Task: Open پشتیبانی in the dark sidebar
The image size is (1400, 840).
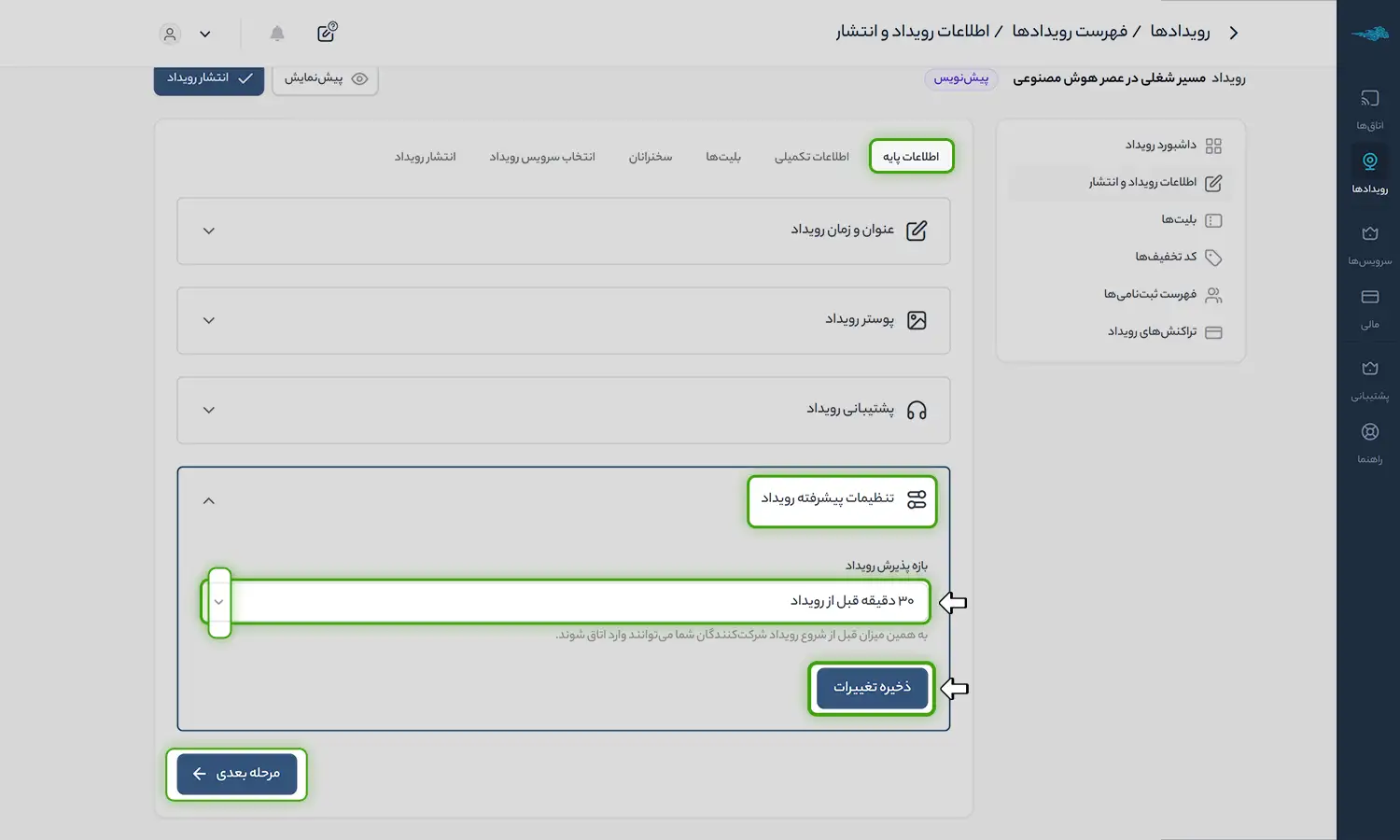Action: [1369, 379]
